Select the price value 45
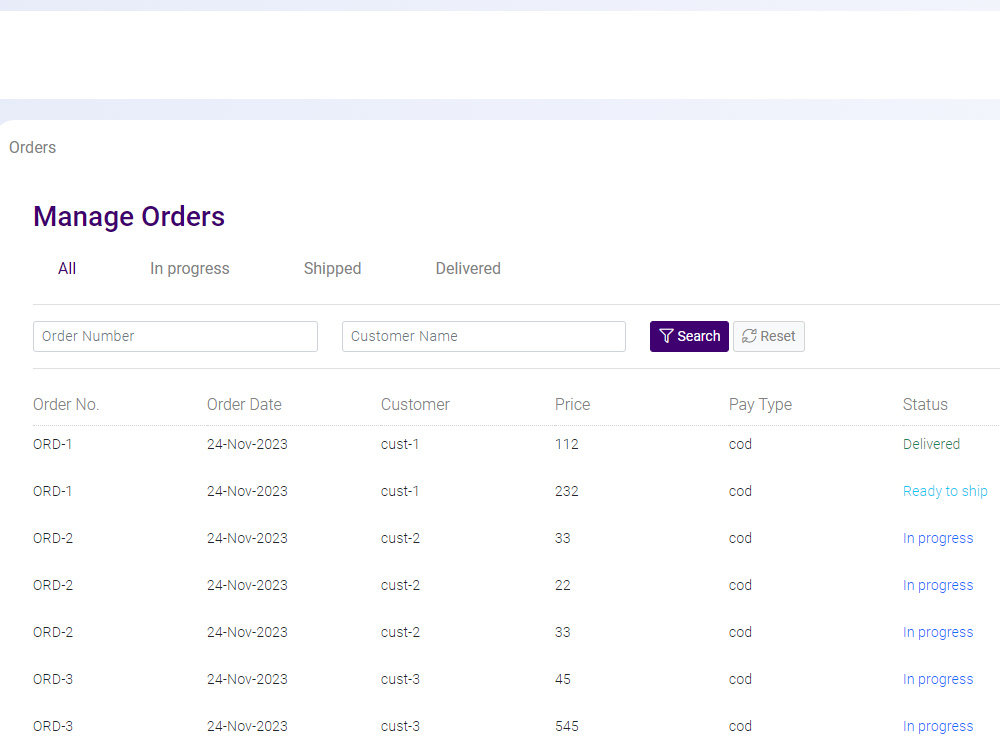 [x=562, y=679]
